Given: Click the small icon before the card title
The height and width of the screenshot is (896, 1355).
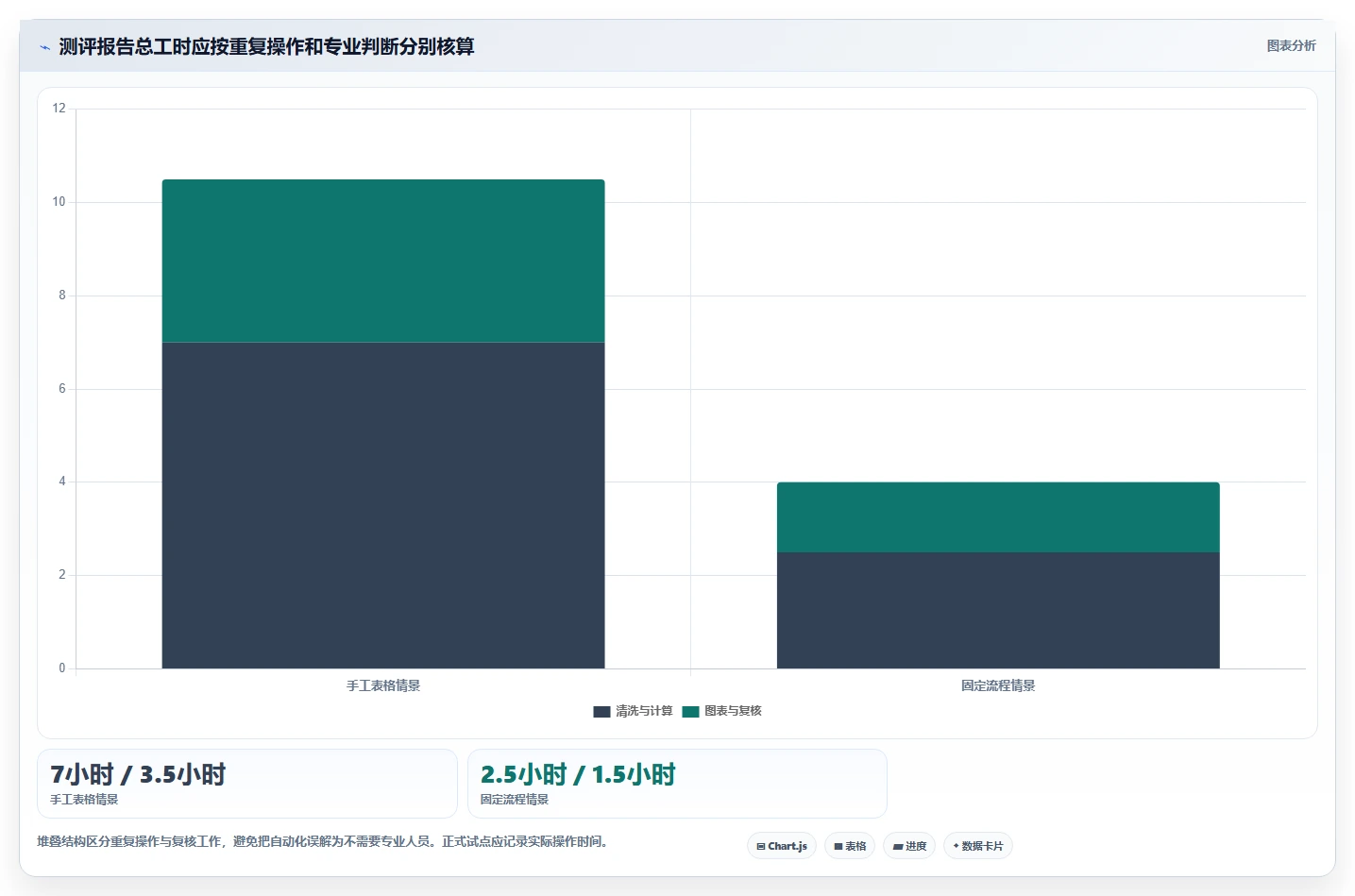Looking at the screenshot, I should tap(44, 47).
